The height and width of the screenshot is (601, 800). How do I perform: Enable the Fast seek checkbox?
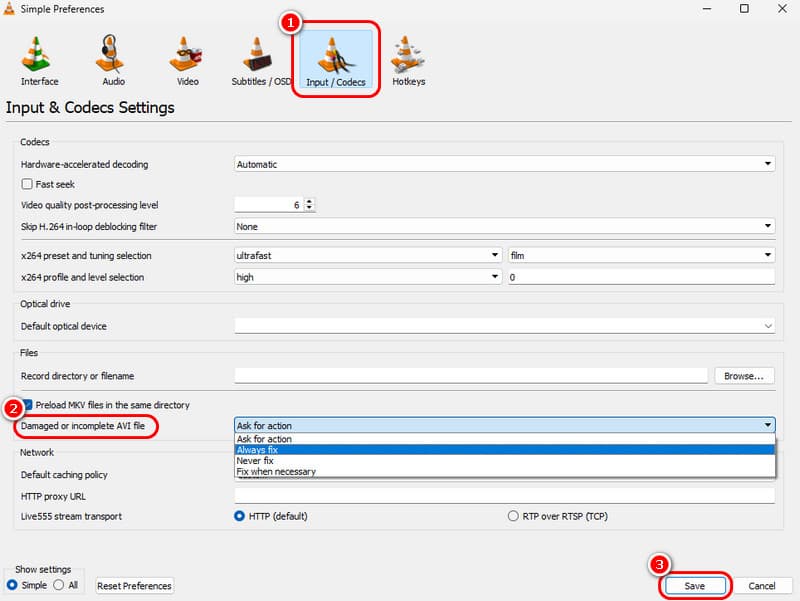27,184
